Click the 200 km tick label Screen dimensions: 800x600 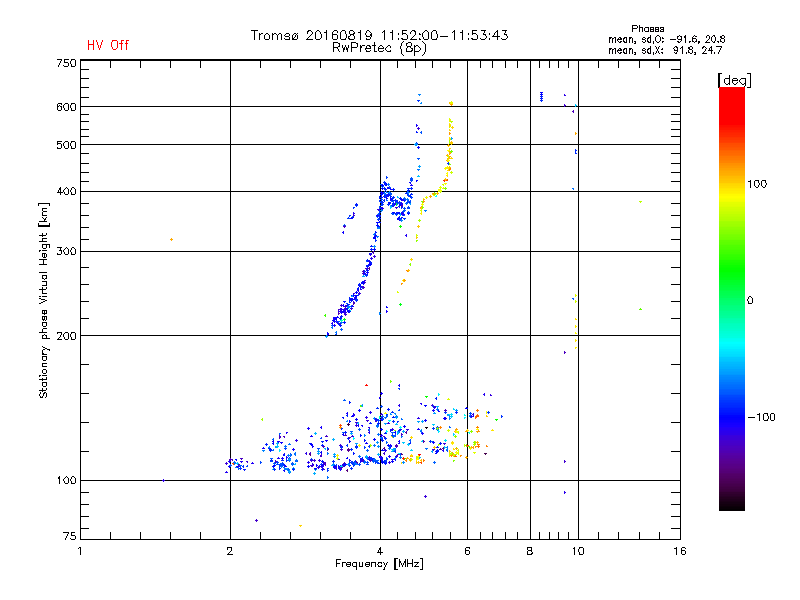(66, 336)
